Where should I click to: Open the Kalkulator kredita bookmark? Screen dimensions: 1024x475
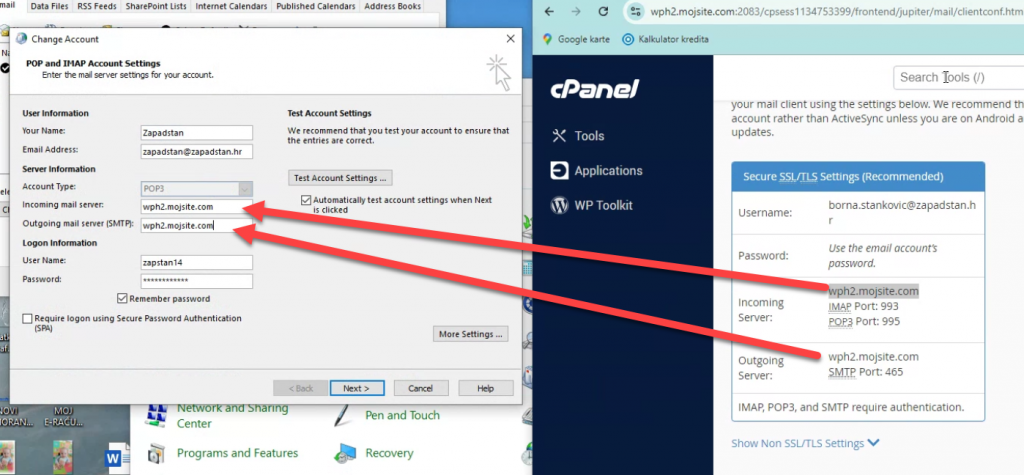pyautogui.click(x=665, y=39)
